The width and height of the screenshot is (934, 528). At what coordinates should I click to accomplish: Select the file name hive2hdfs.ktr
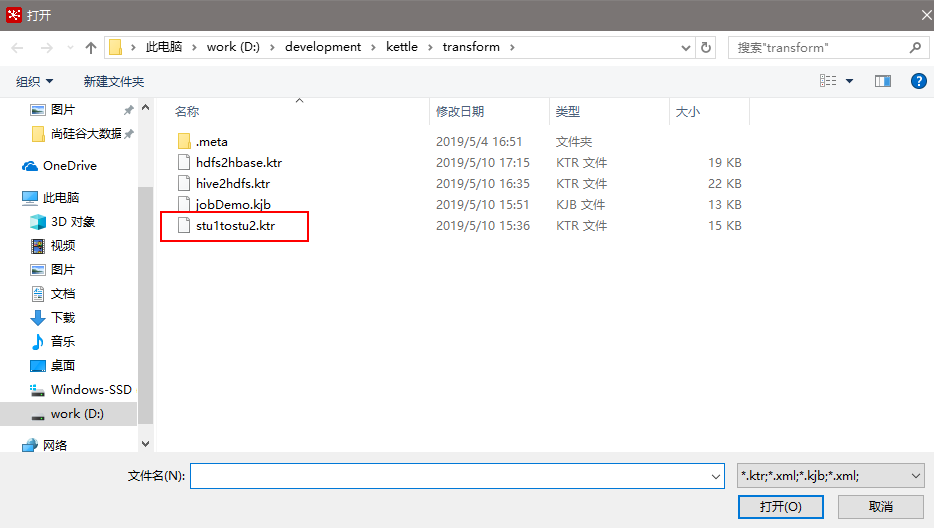(233, 184)
